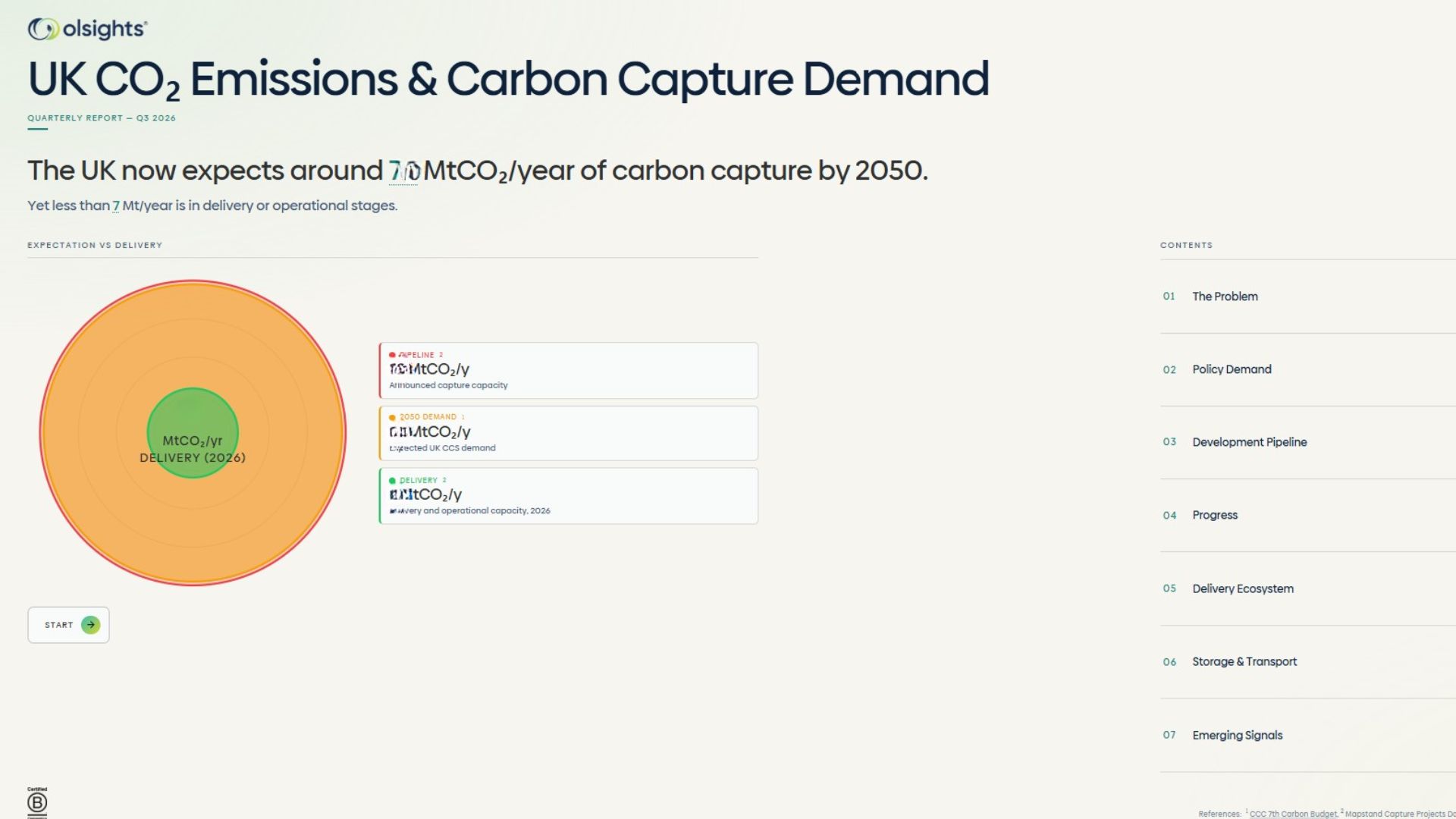Click the underlined 70 figure in headline
The height and width of the screenshot is (819, 1456).
(403, 171)
